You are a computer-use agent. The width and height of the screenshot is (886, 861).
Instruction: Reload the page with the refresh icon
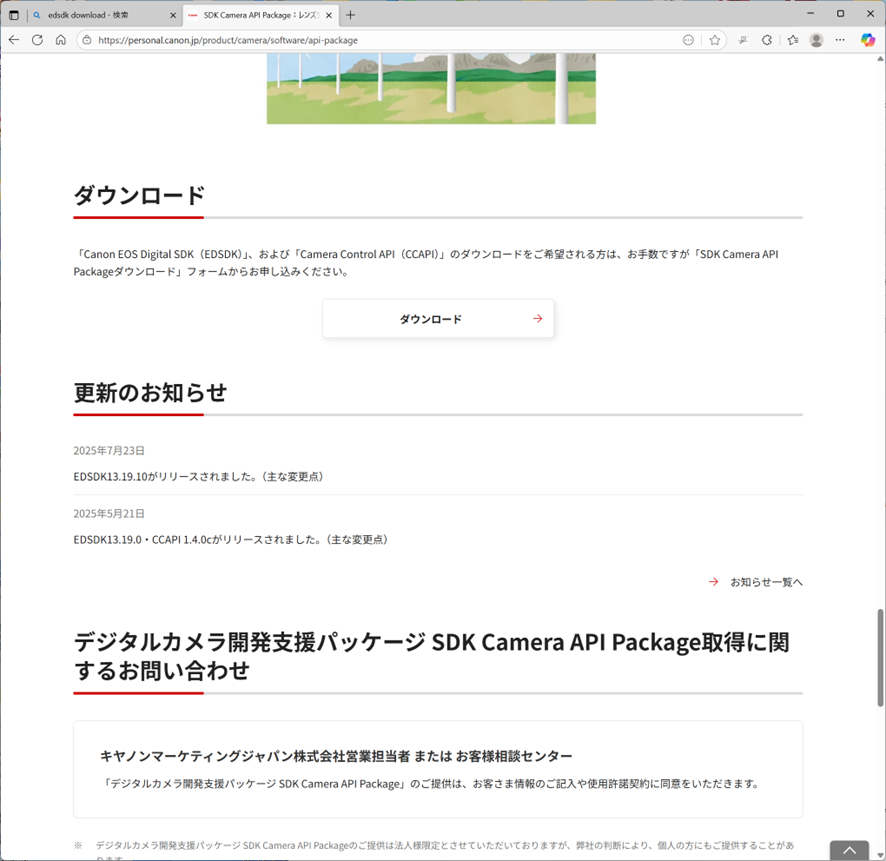point(37,40)
